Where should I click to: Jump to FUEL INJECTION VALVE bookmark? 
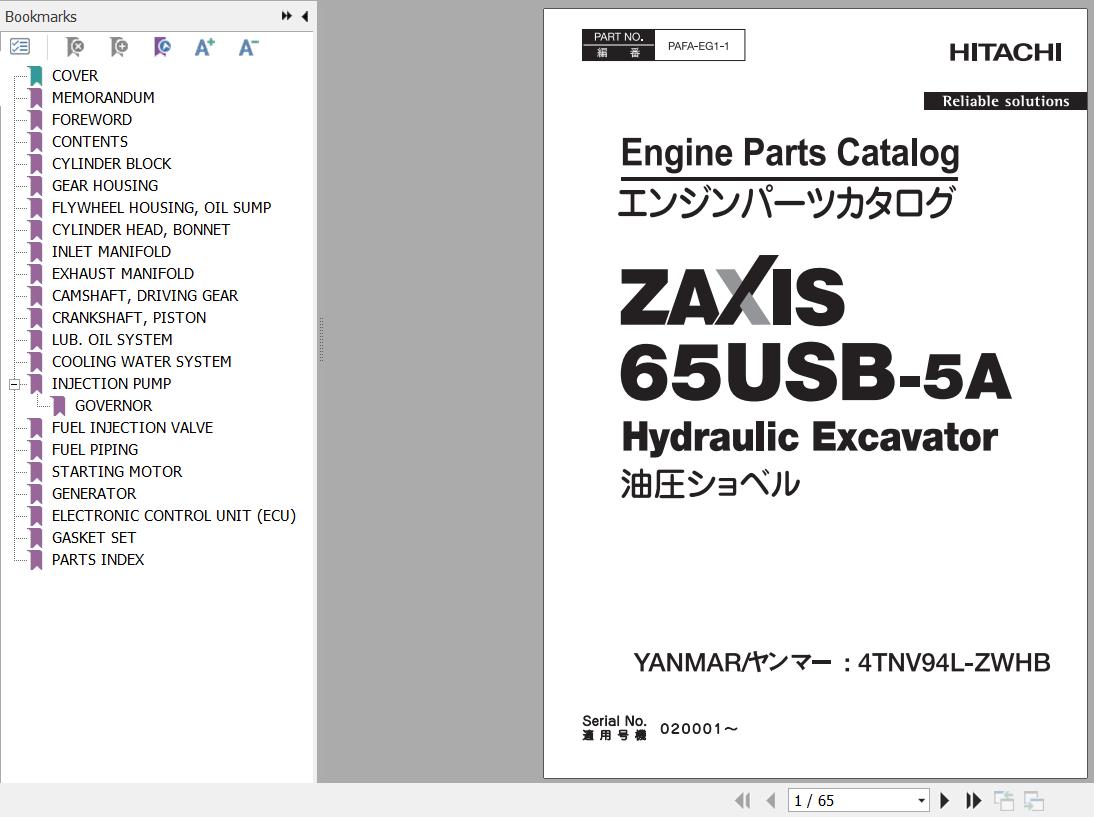[133, 428]
